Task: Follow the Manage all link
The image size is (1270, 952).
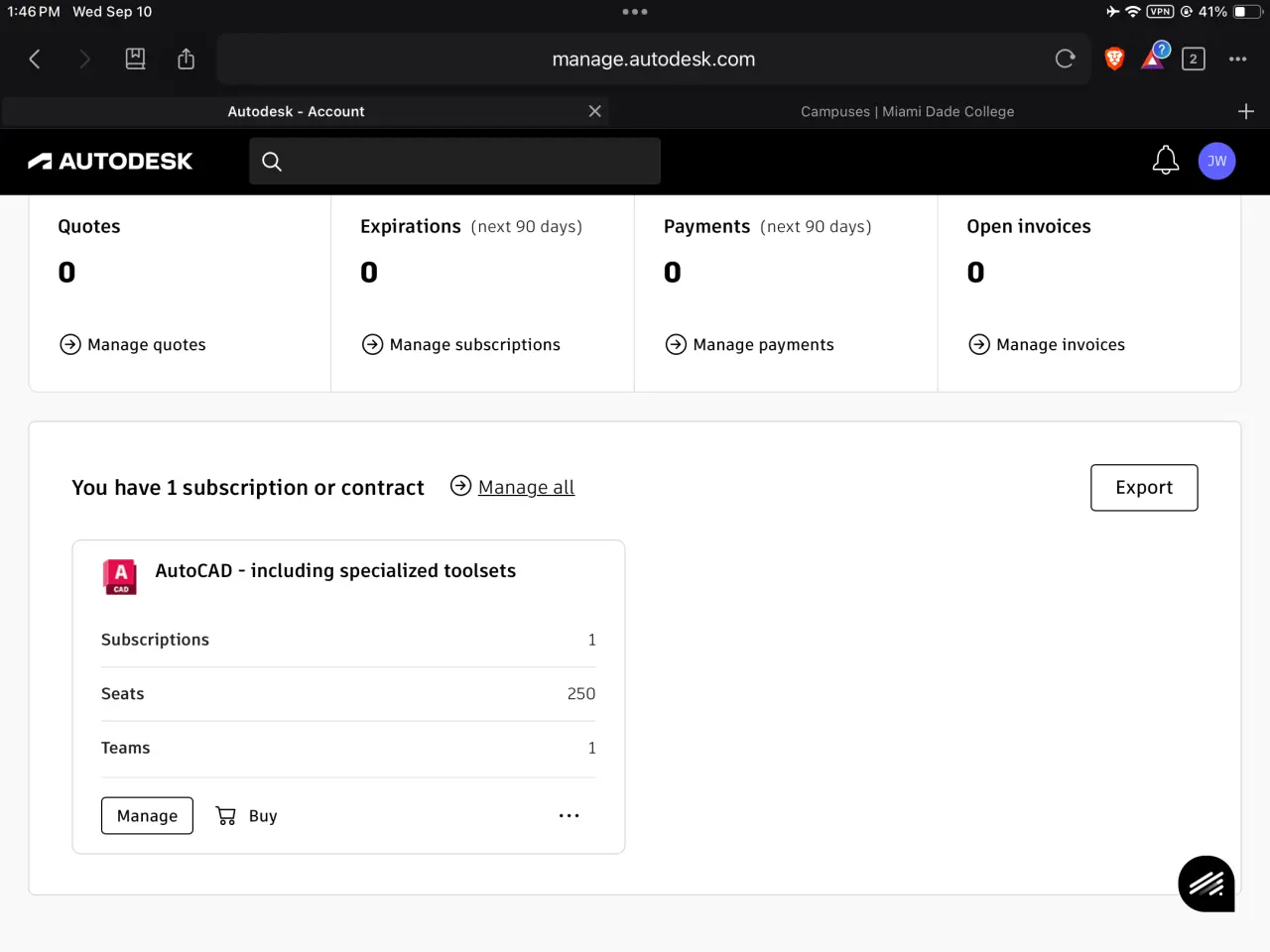Action: (x=526, y=487)
